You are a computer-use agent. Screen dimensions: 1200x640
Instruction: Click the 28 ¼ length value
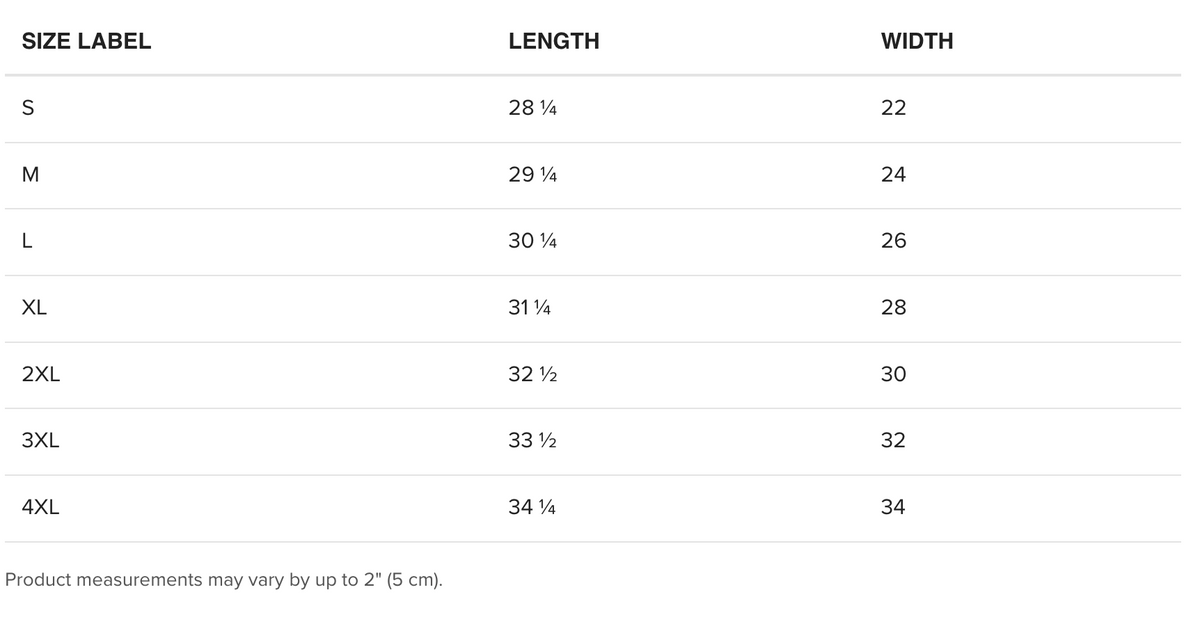(532, 108)
